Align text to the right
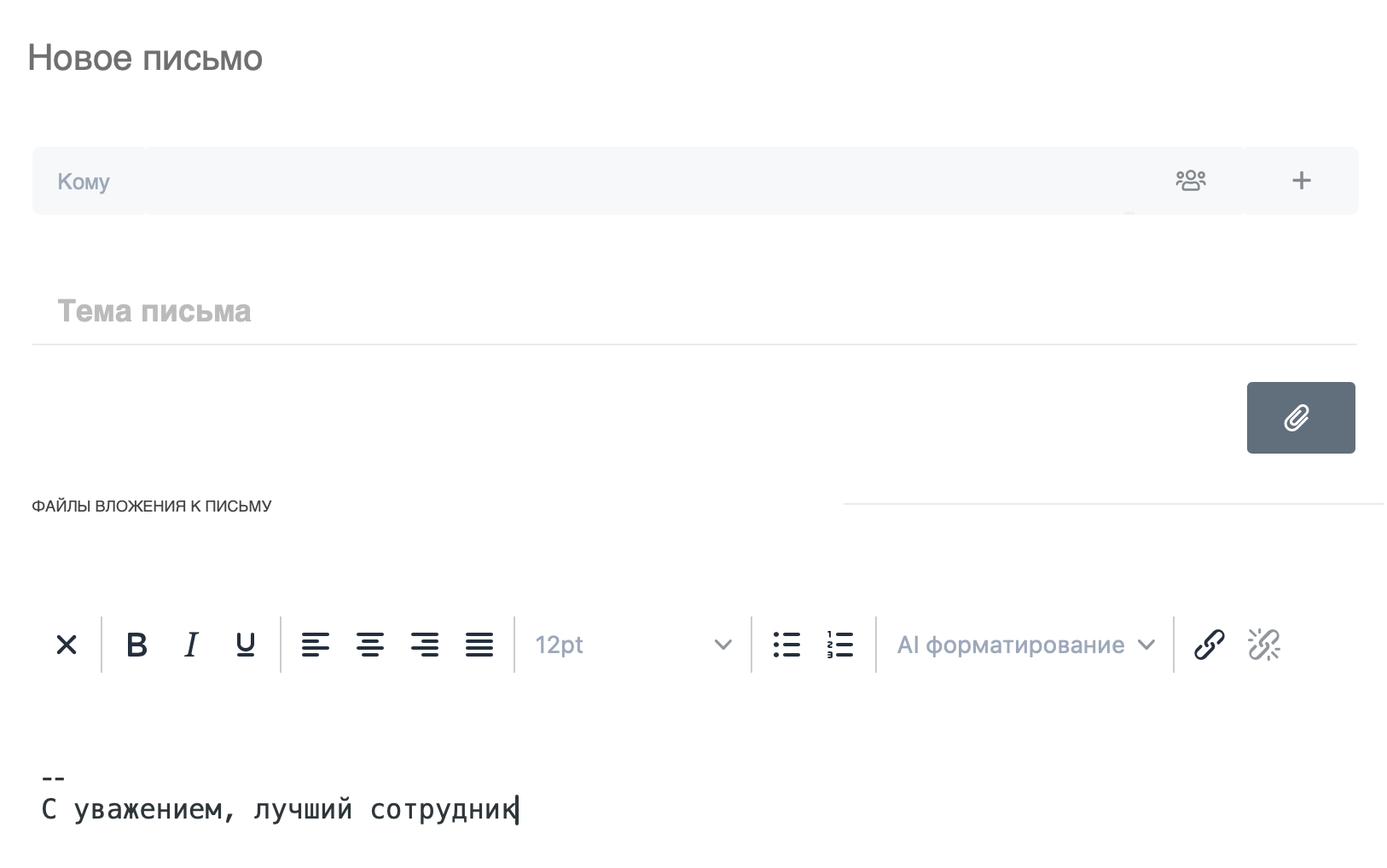Image resolution: width=1387 pixels, height=868 pixels. pyautogui.click(x=425, y=645)
